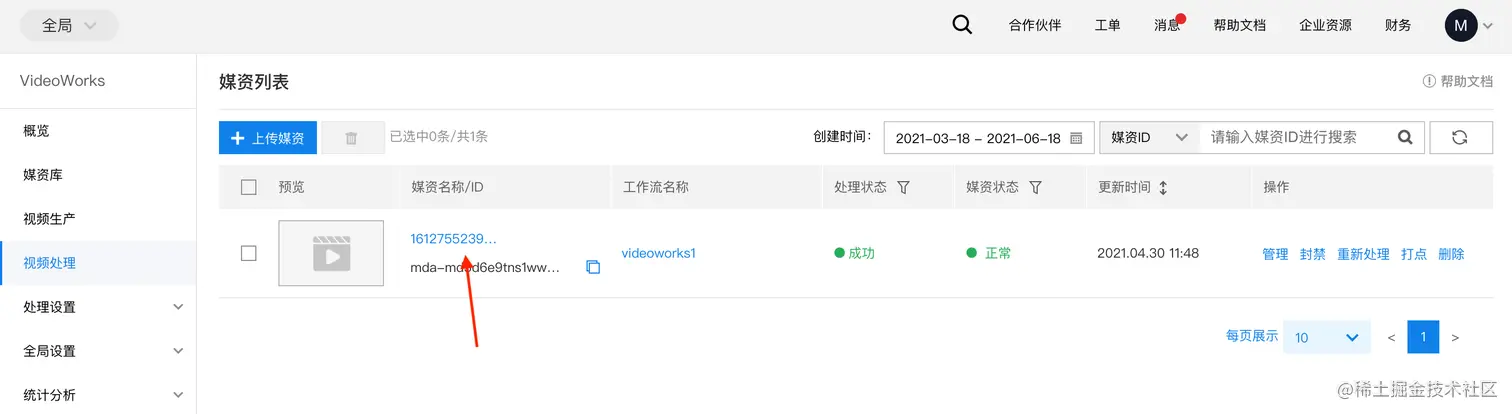The width and height of the screenshot is (1512, 414).
Task: Click the 2021.04.30 11:48 update time
Action: click(1148, 253)
